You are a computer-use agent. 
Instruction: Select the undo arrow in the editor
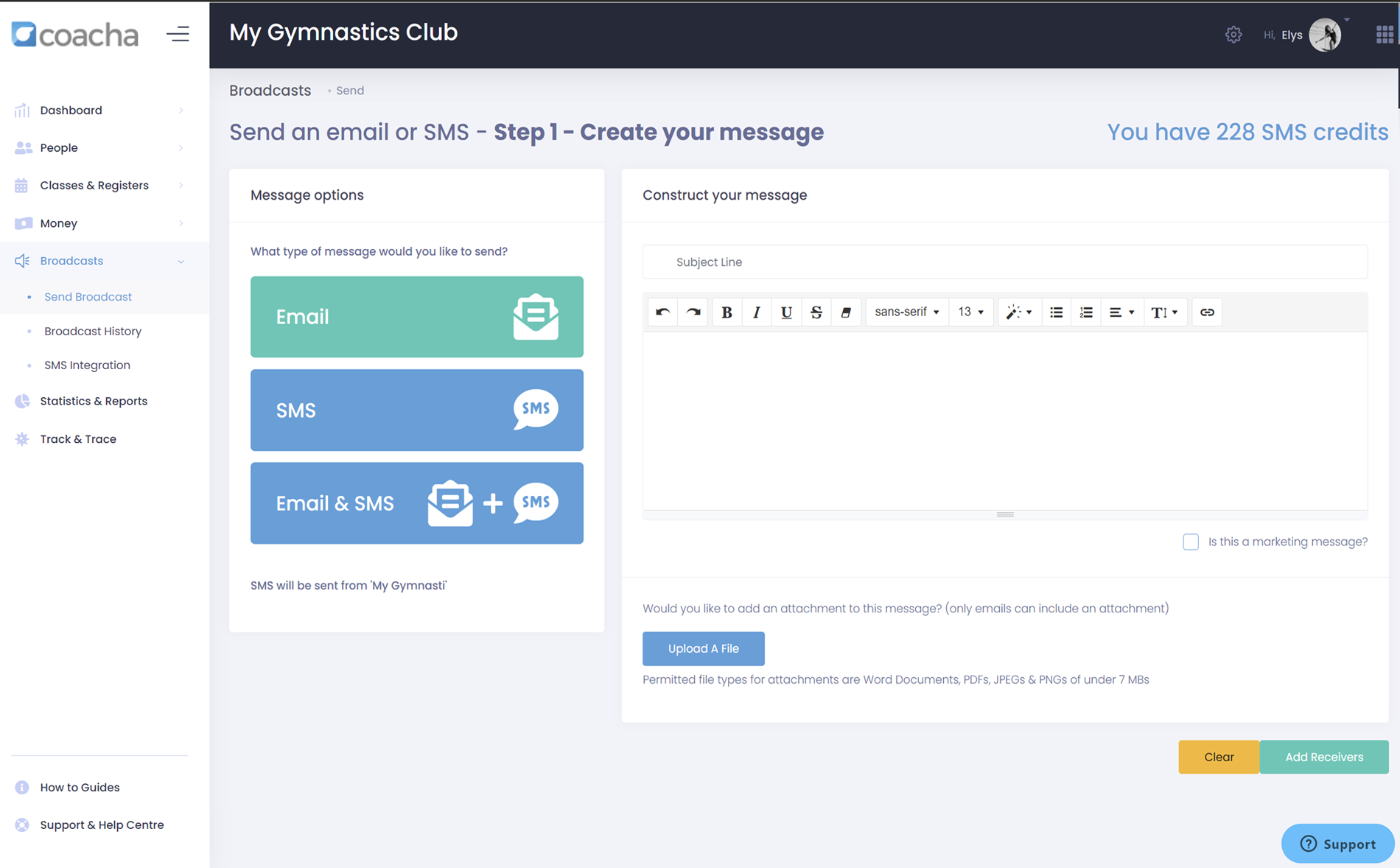click(x=662, y=312)
